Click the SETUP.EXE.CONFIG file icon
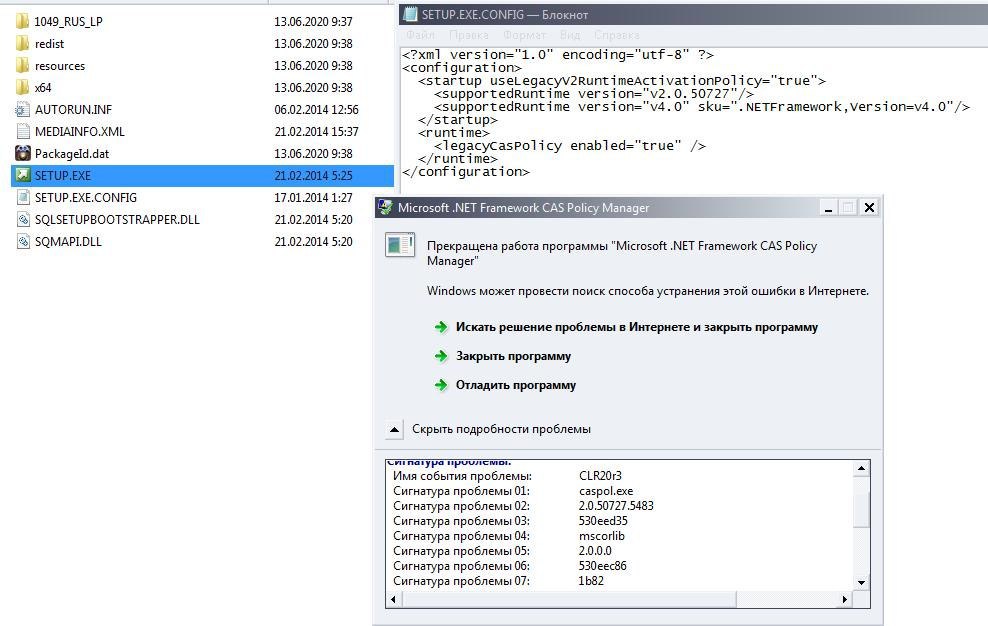988x626 pixels. pyautogui.click(x=23, y=197)
